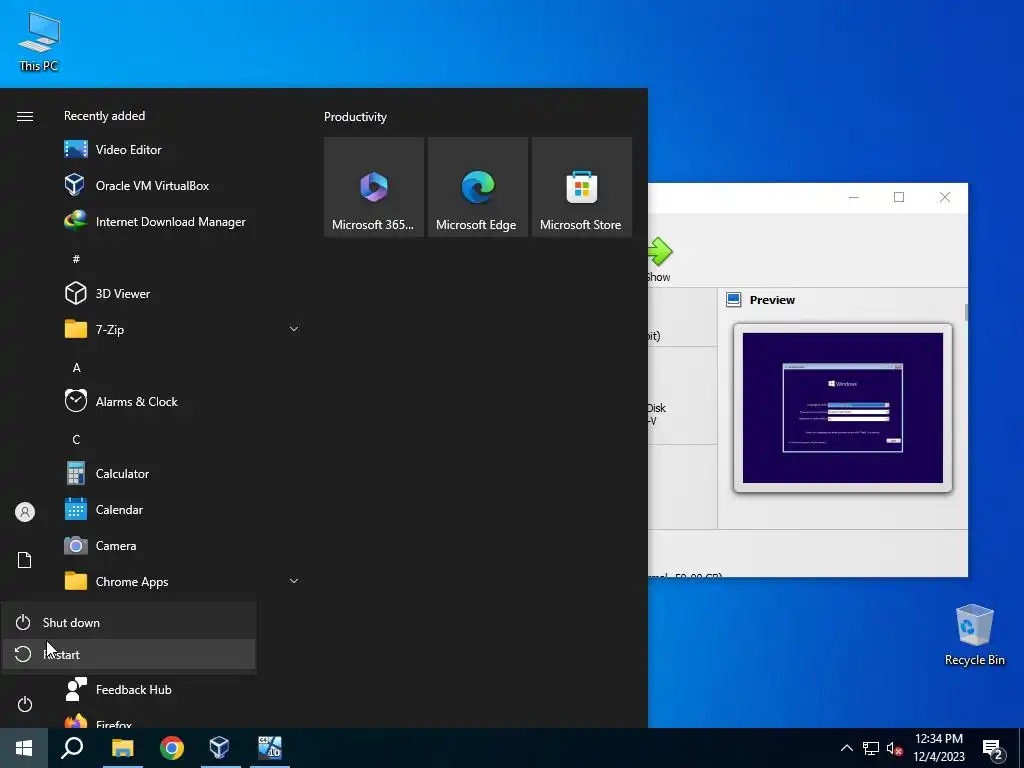Screen dimensions: 1024x768
Task: Open the Action Center notifications icon
Action: point(993,749)
